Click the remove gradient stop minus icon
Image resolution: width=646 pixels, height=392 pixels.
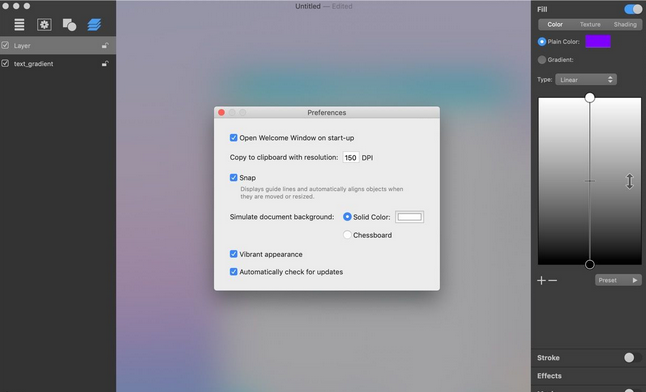pyautogui.click(x=552, y=280)
